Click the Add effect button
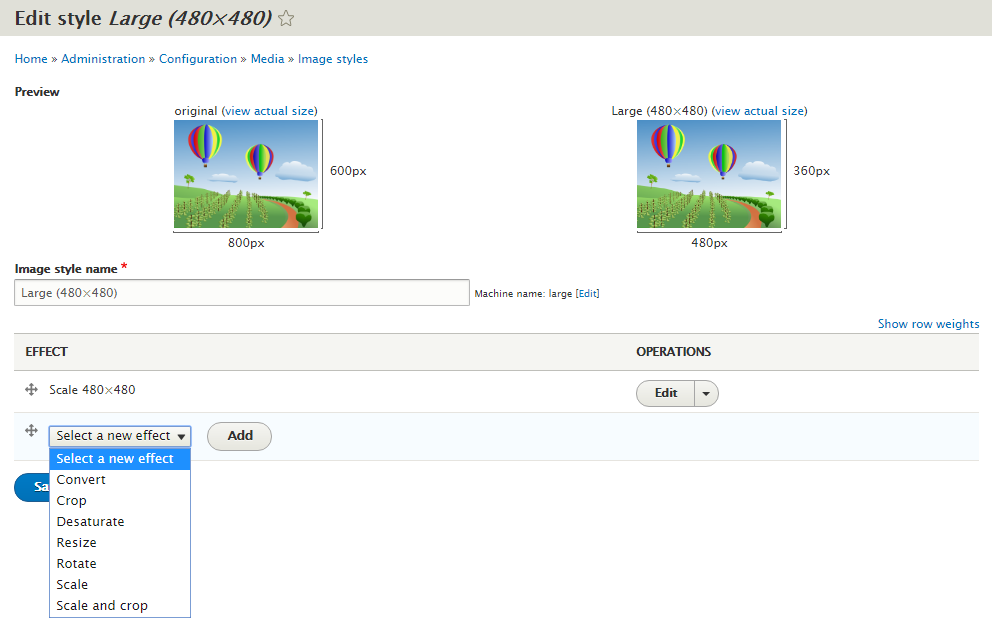Viewport: 992px width, 620px height. point(239,436)
